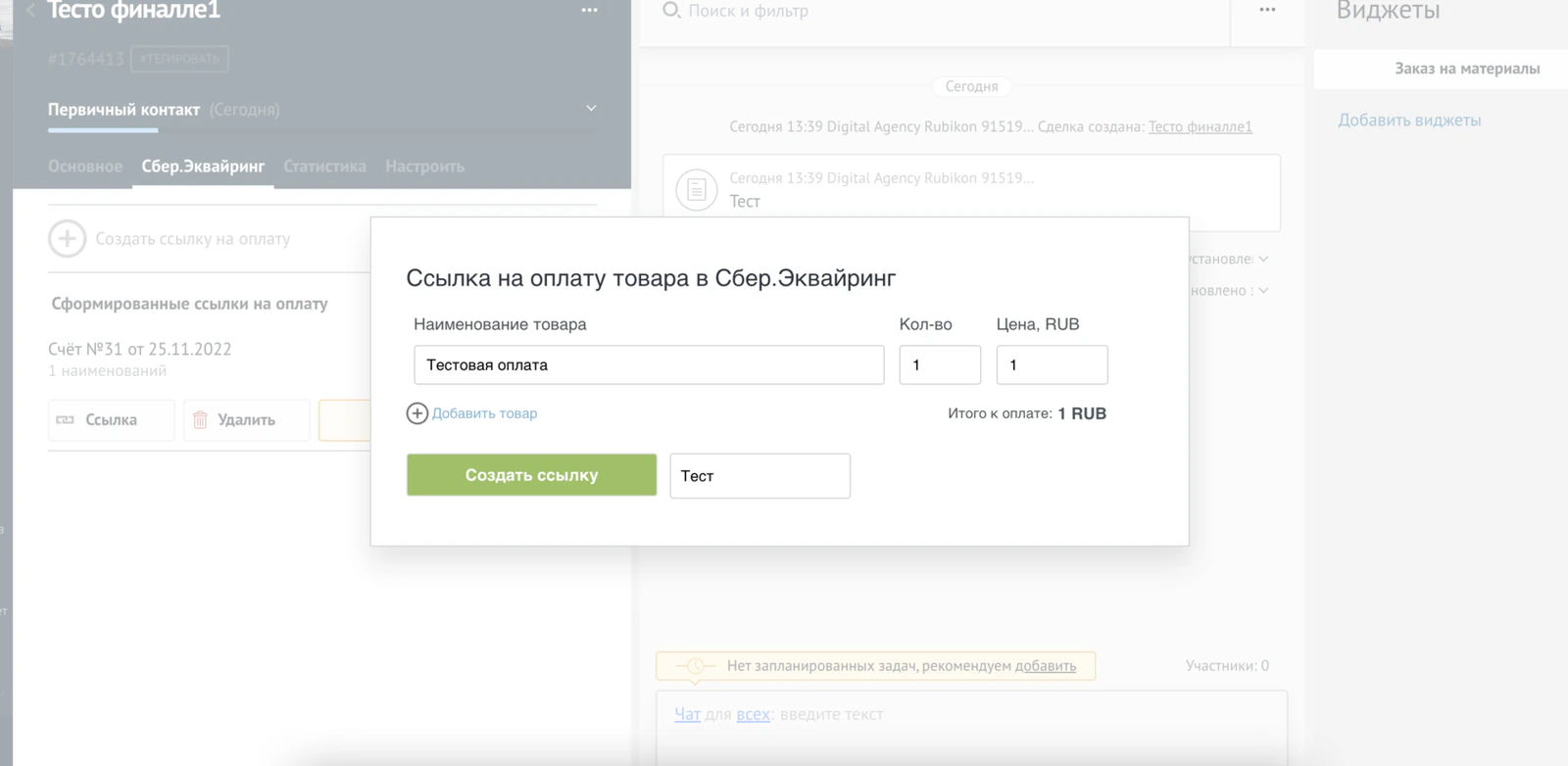
Task: Click the Счёт №31 от 25.11.2022 text
Action: [140, 350]
